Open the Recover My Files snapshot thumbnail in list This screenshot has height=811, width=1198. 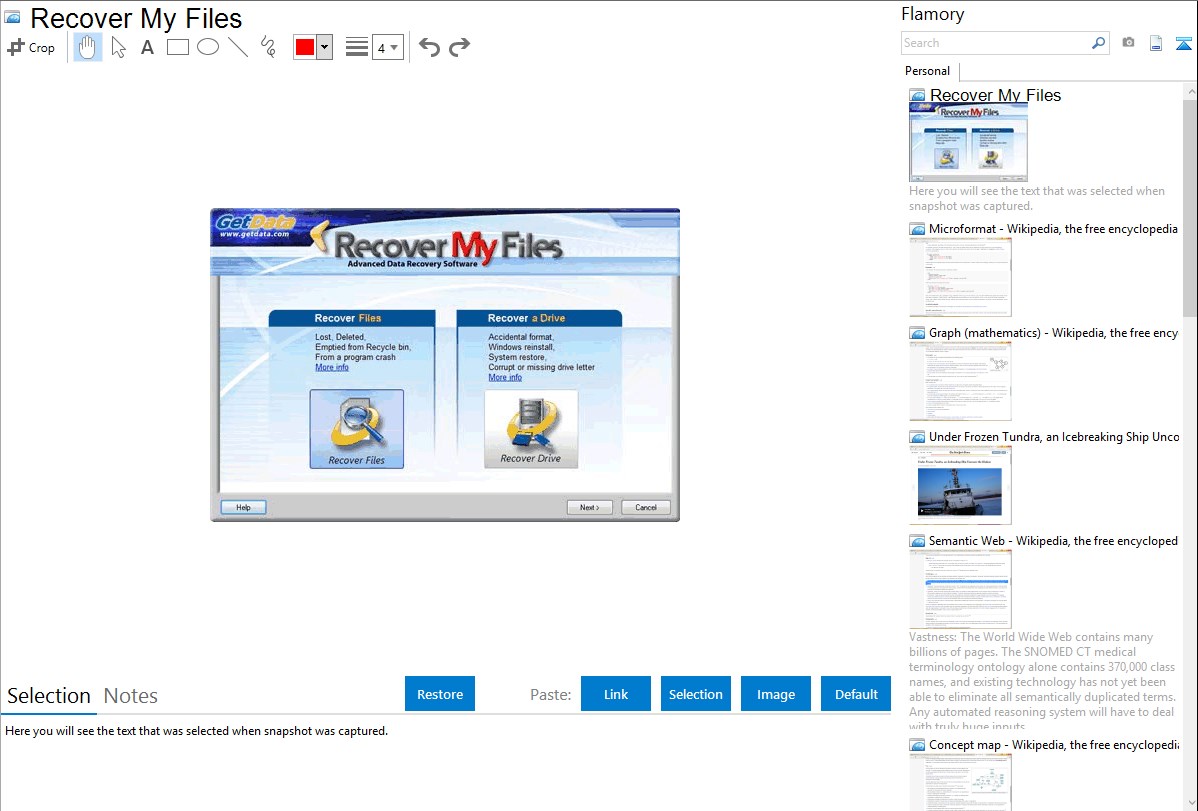coord(968,142)
